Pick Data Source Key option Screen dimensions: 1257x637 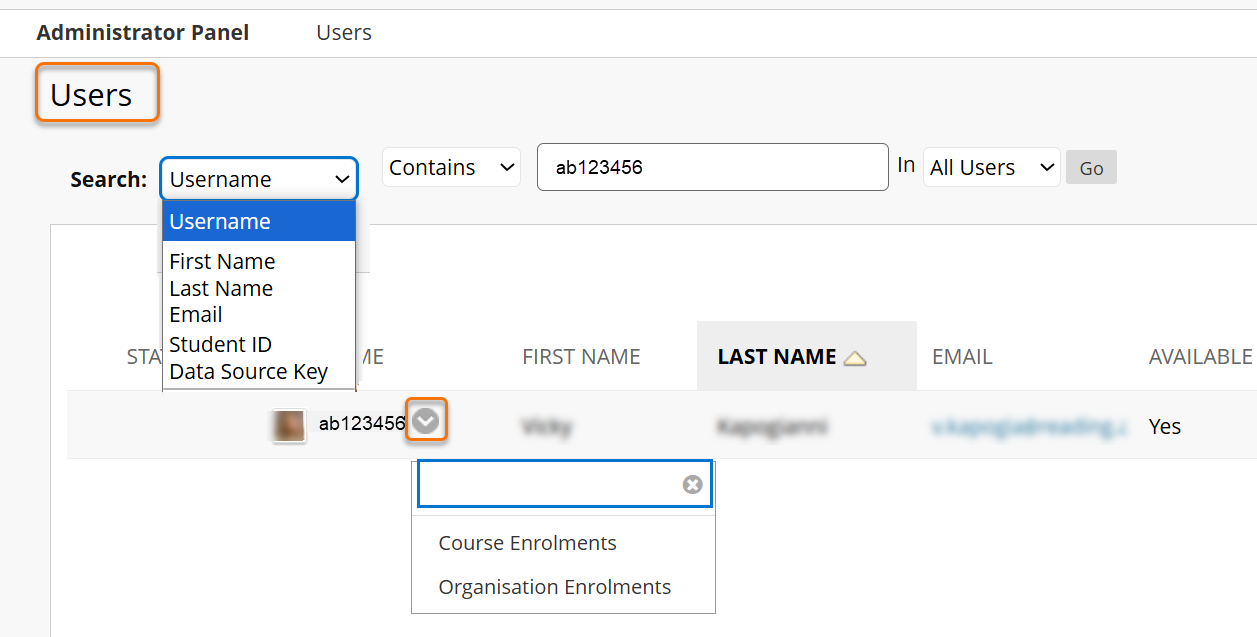click(x=248, y=372)
